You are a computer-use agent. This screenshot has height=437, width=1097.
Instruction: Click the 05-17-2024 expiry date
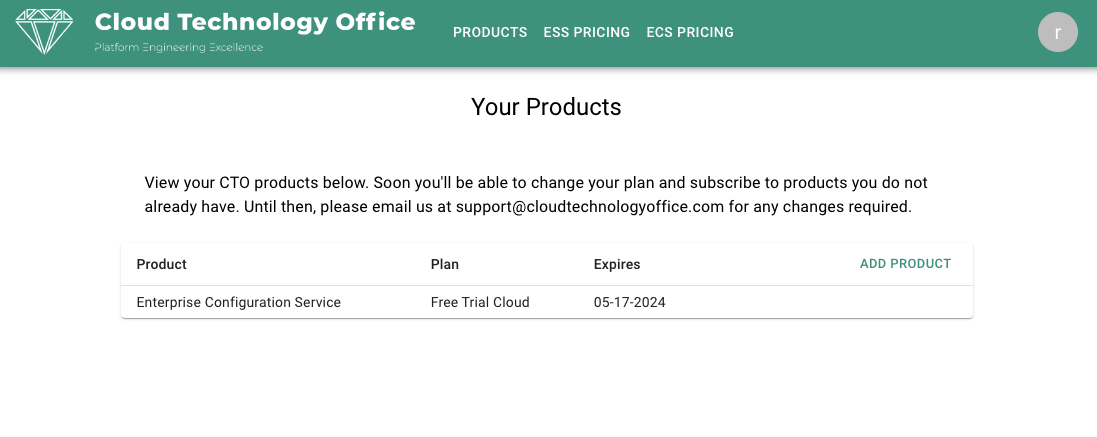pos(630,302)
